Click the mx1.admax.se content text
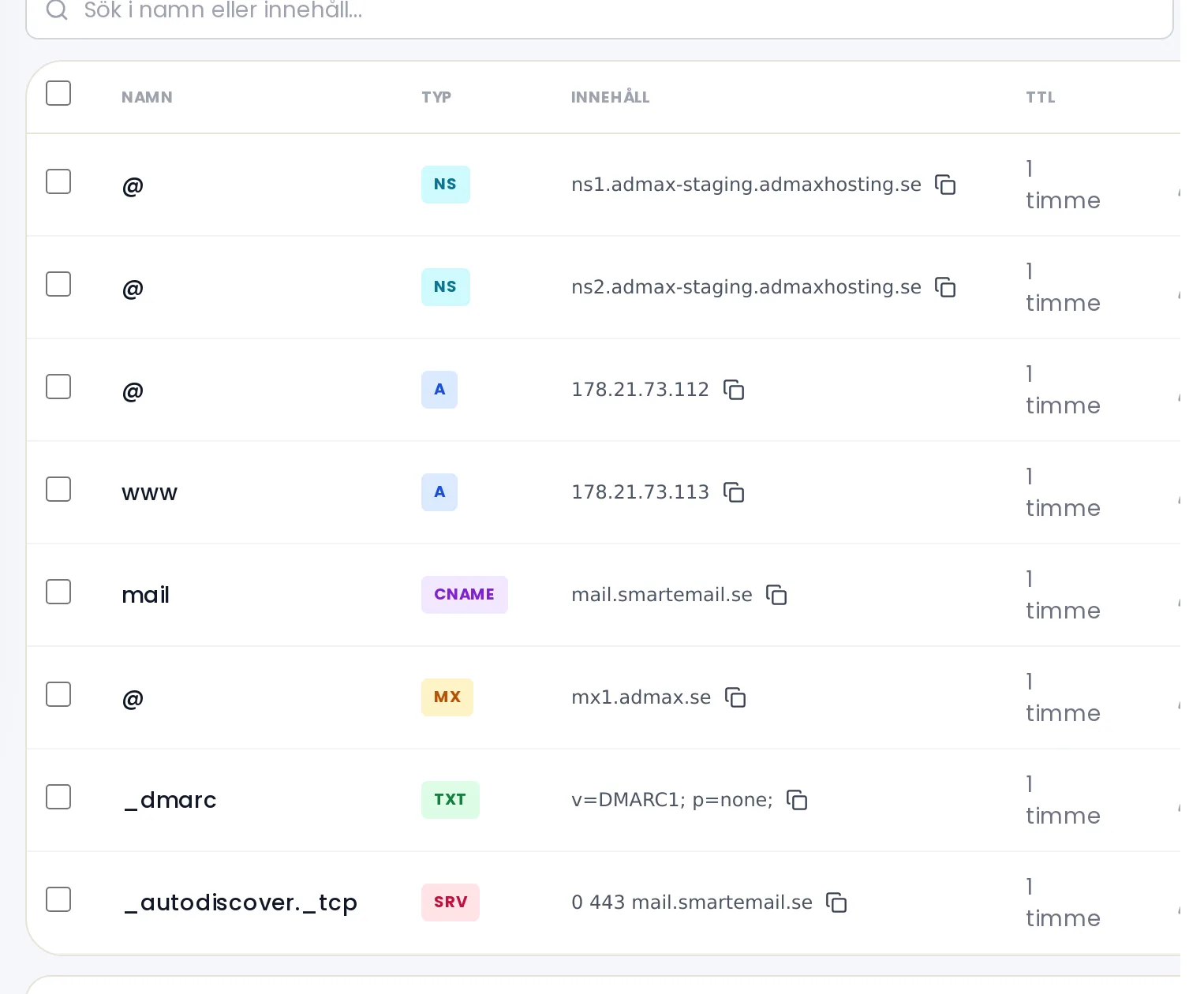Image resolution: width=1204 pixels, height=994 pixels. pyautogui.click(x=641, y=697)
